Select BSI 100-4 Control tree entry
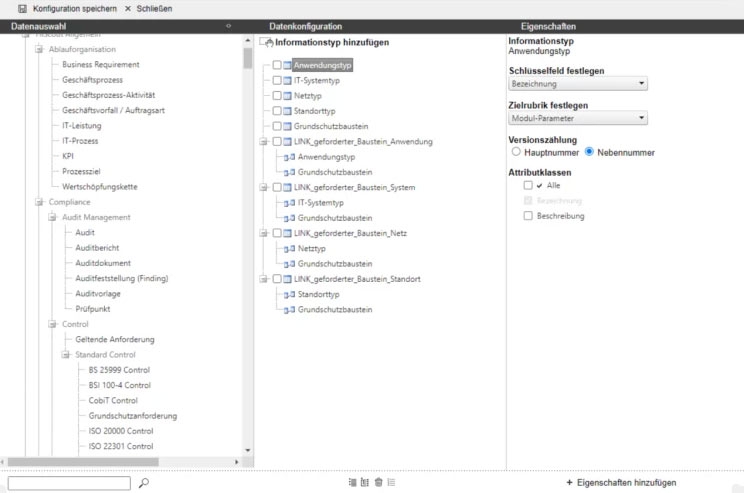 pos(119,385)
